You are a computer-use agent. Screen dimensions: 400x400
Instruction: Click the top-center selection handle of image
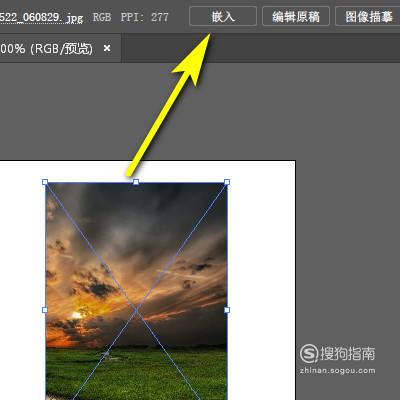coord(136,182)
